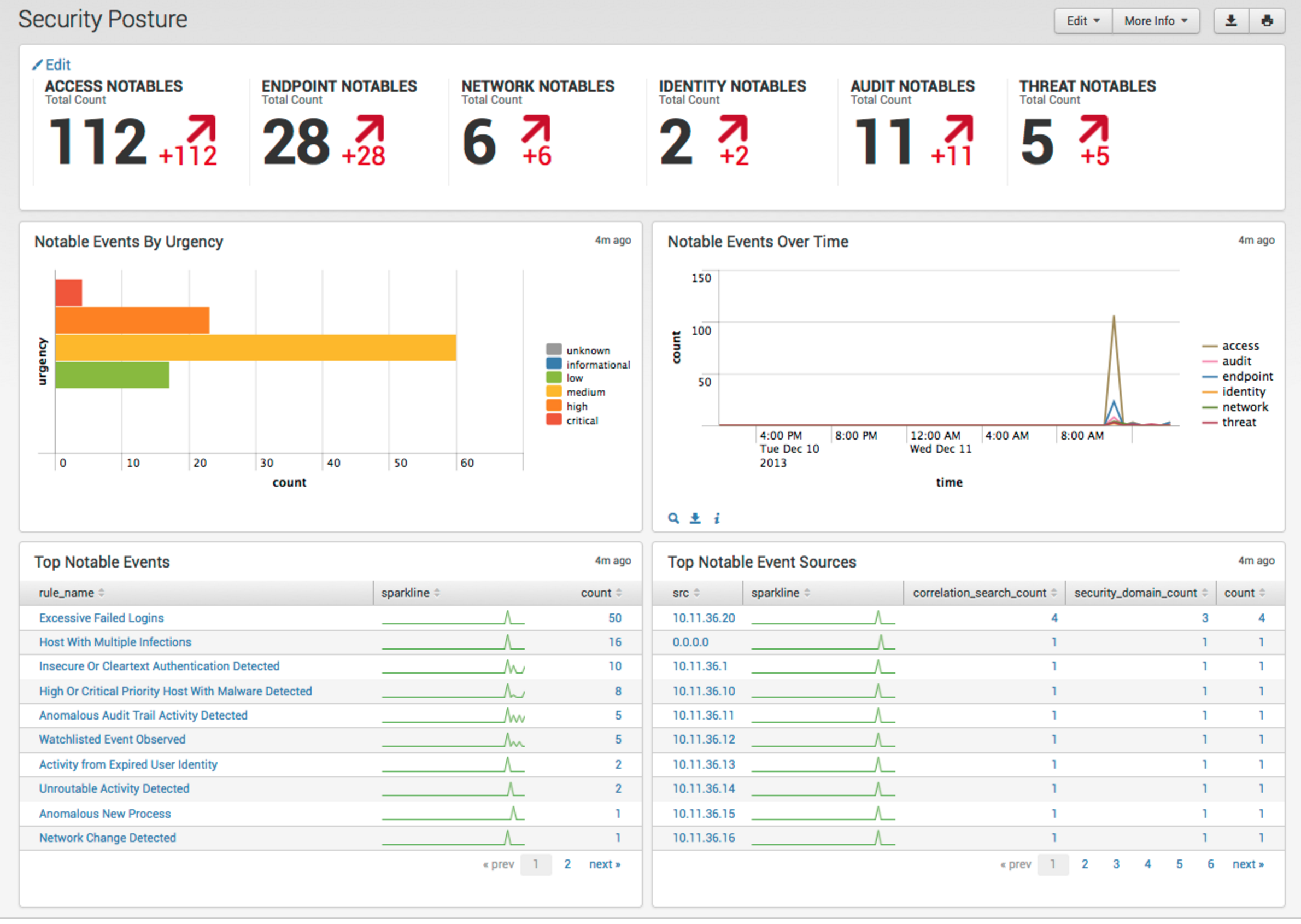Click red trend arrow for Access Notables

202,128
